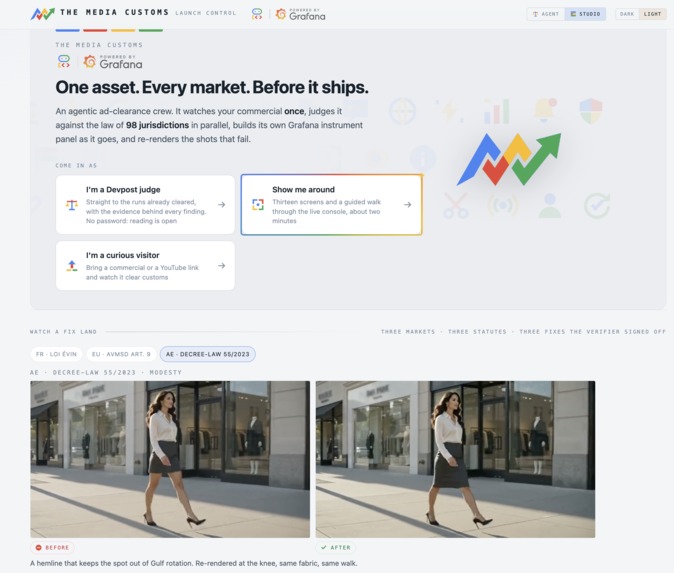This screenshot has width=674, height=573.
Task: Click the red color bar above the hero
Action: click(95, 30)
